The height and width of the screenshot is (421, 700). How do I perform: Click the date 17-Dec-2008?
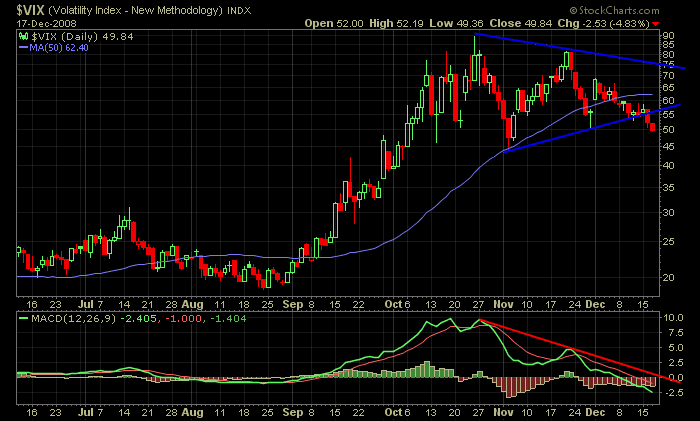click(x=46, y=24)
